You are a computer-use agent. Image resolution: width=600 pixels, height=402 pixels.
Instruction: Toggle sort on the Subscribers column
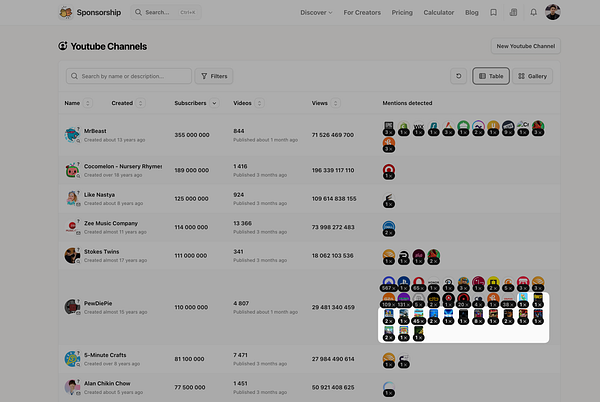pyautogui.click(x=214, y=103)
